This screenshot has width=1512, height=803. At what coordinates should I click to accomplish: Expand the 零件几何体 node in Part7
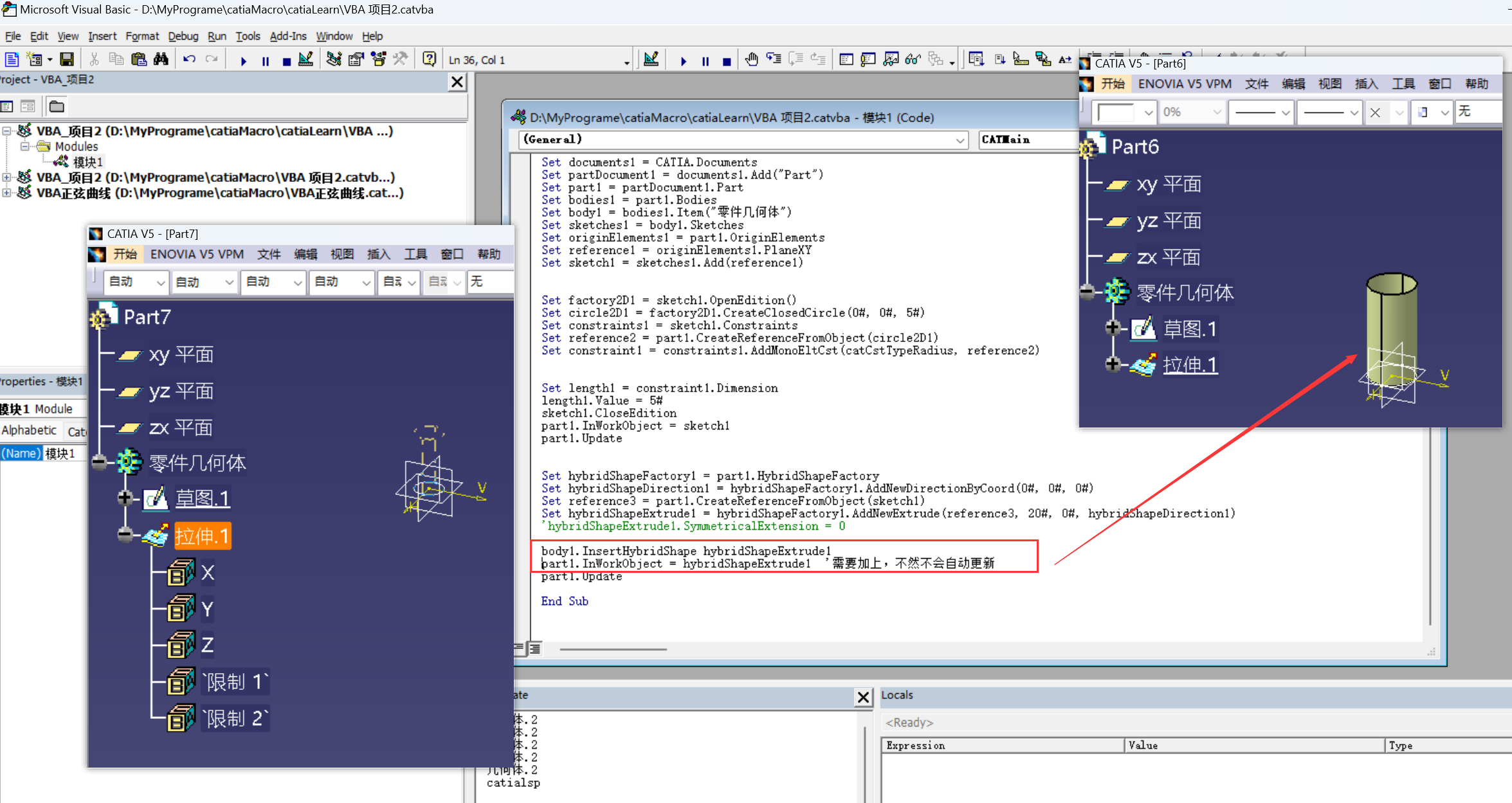(97, 462)
